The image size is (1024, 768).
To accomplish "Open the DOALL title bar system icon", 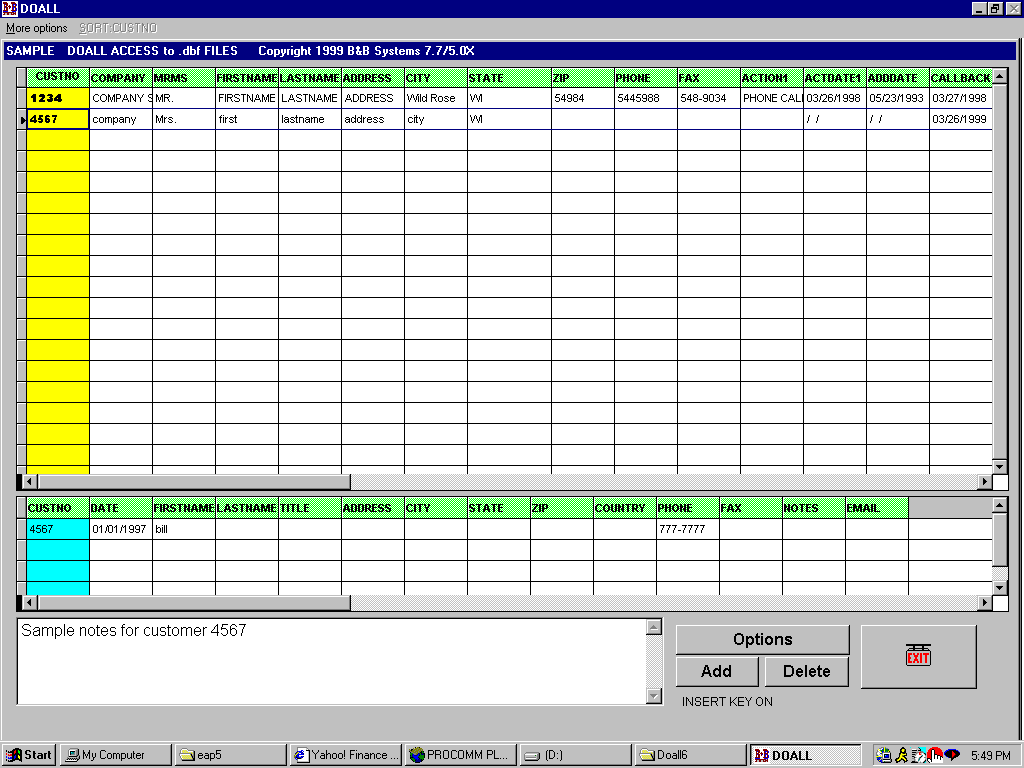I will click(x=10, y=8).
